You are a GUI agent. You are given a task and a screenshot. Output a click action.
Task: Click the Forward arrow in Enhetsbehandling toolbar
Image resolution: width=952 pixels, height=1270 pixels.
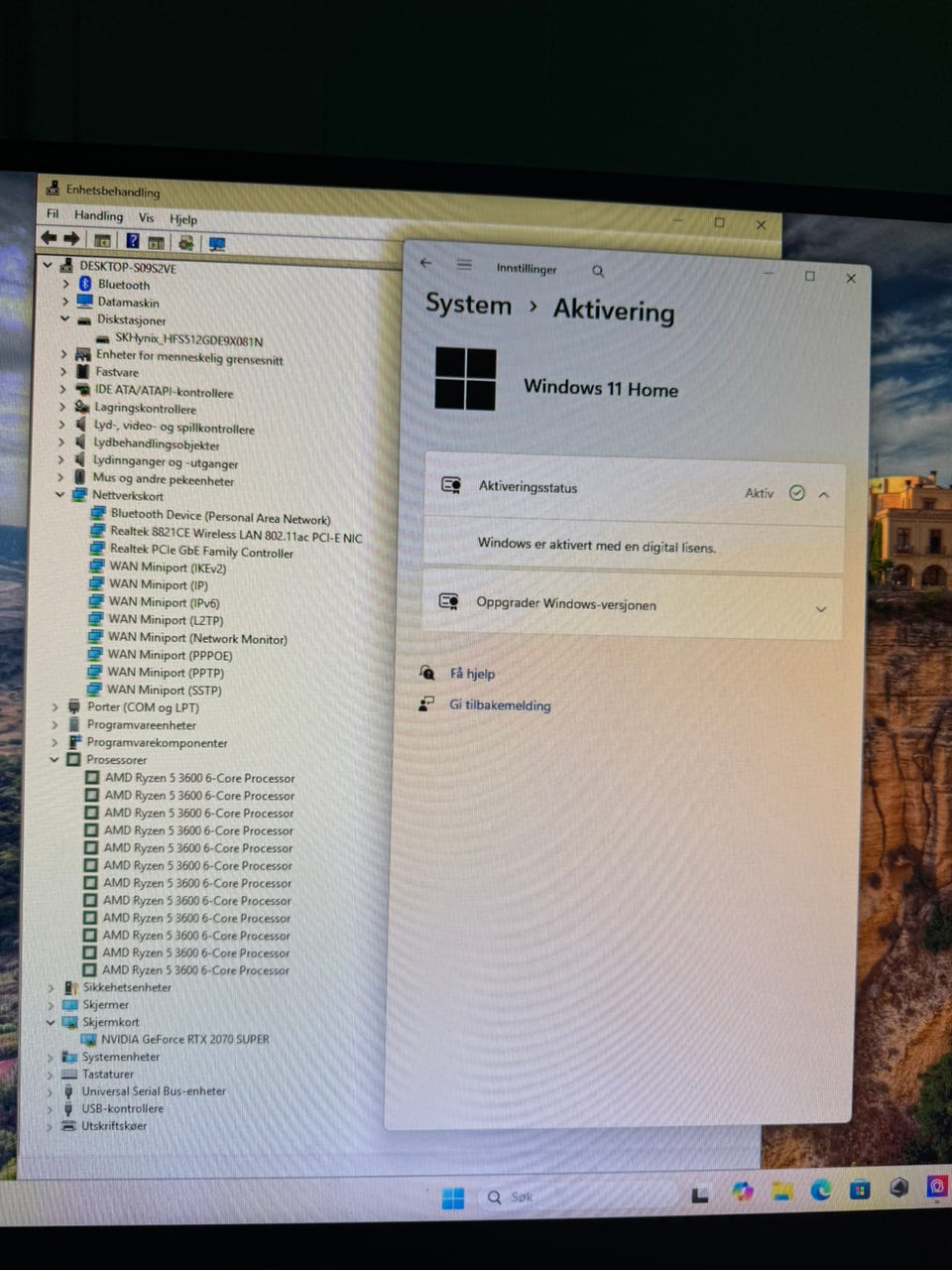click(x=71, y=239)
